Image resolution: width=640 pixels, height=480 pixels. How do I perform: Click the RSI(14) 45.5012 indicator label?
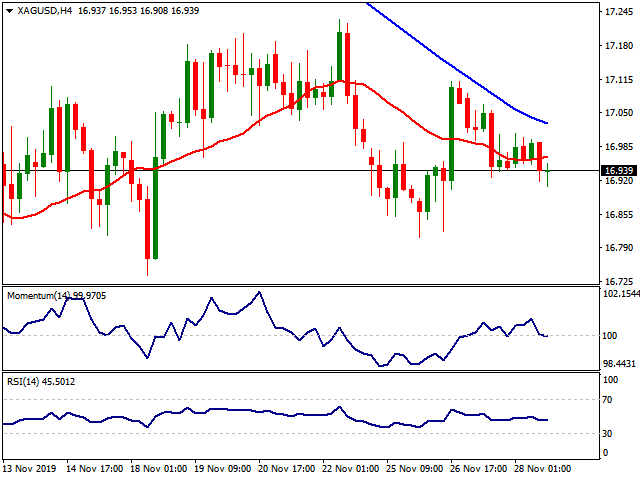click(x=41, y=382)
